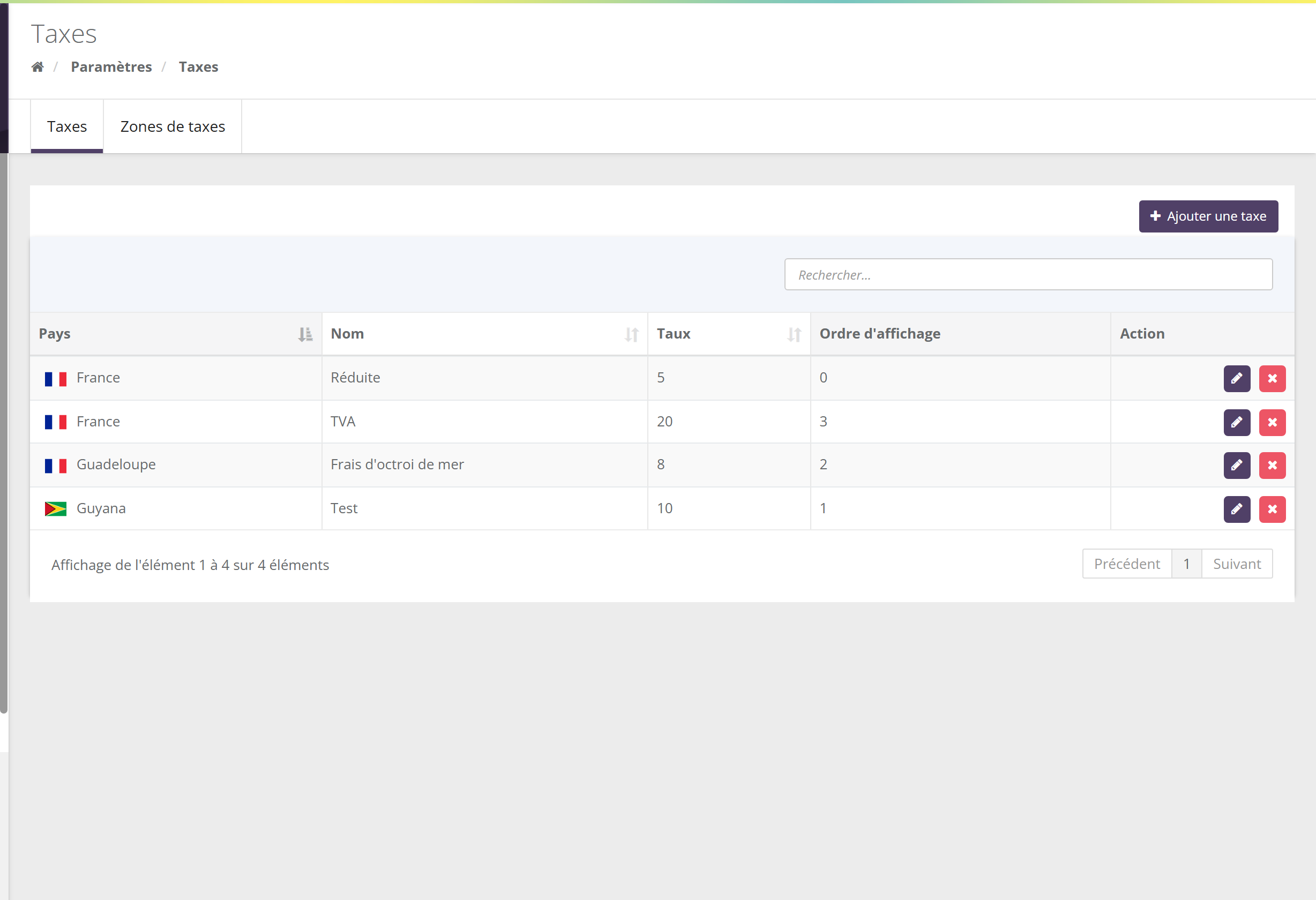The width and height of the screenshot is (1316, 900).
Task: Switch to Zones de taxes tab
Action: click(x=173, y=126)
